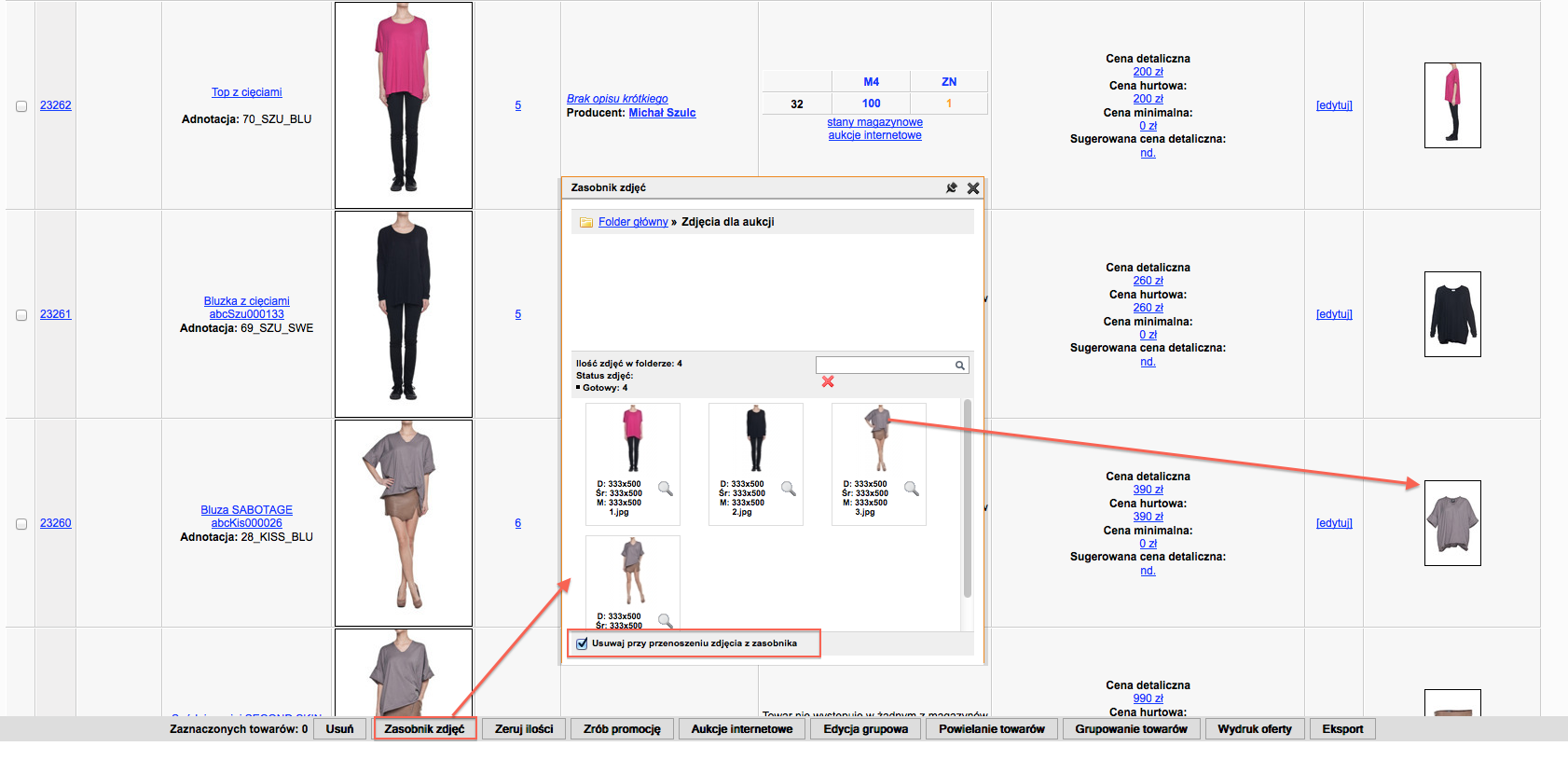Image resolution: width=1568 pixels, height=774 pixels.
Task: Check the row checkbox for product 23261
Action: pos(21,315)
